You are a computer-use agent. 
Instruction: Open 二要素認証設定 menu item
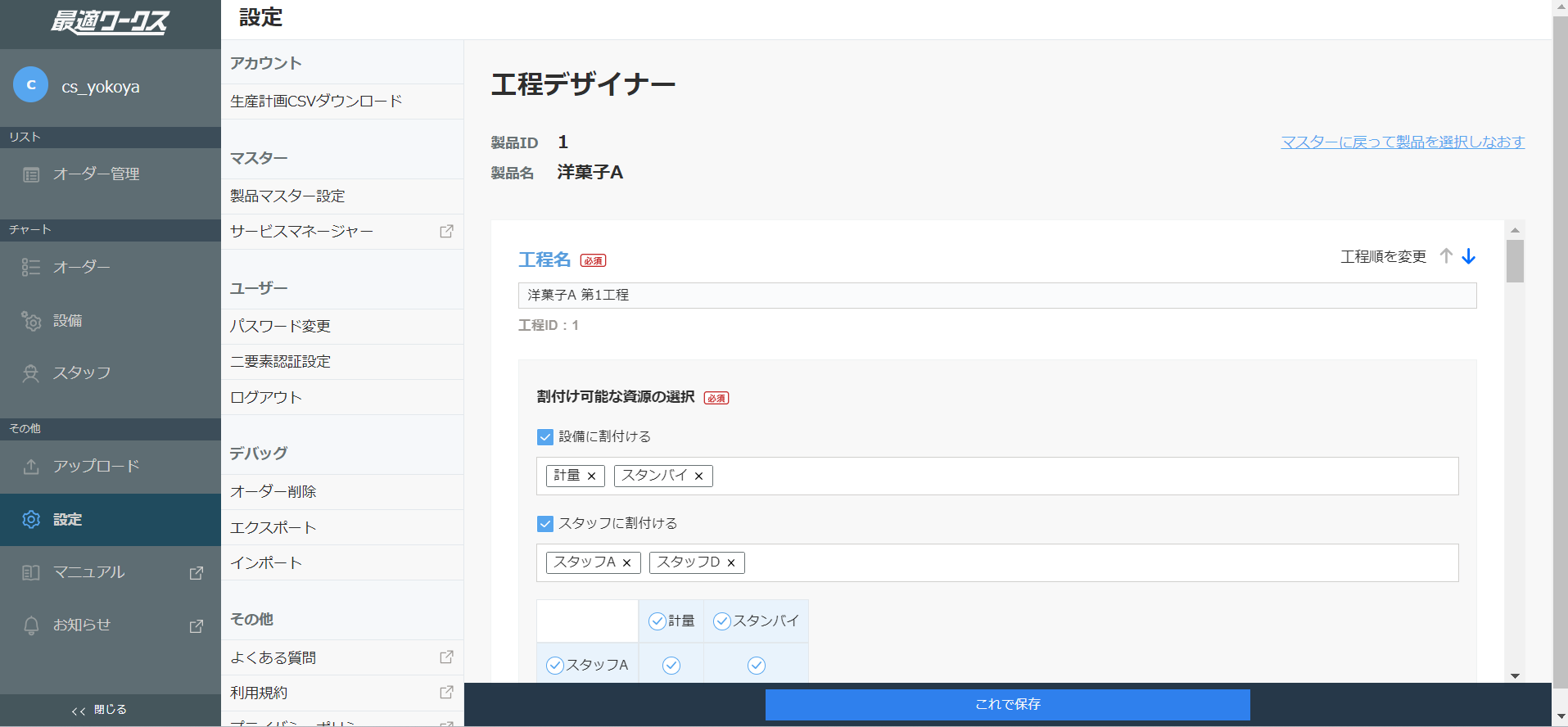click(342, 362)
